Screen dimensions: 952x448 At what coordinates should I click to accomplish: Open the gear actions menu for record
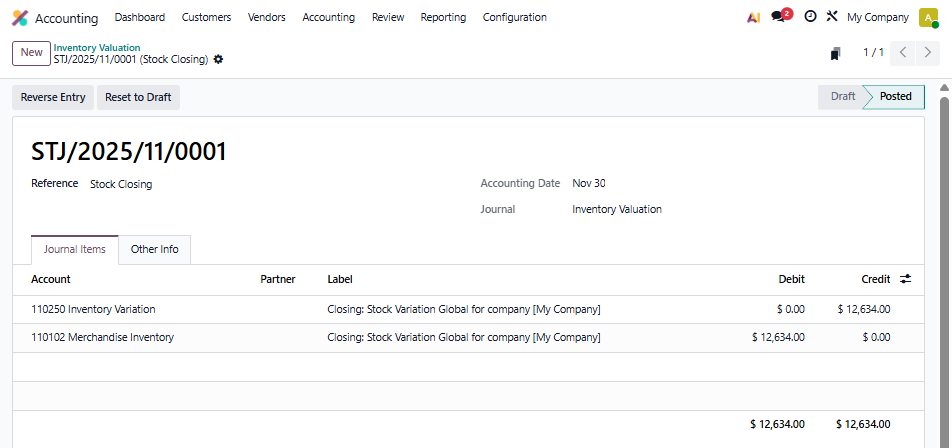pyautogui.click(x=219, y=59)
